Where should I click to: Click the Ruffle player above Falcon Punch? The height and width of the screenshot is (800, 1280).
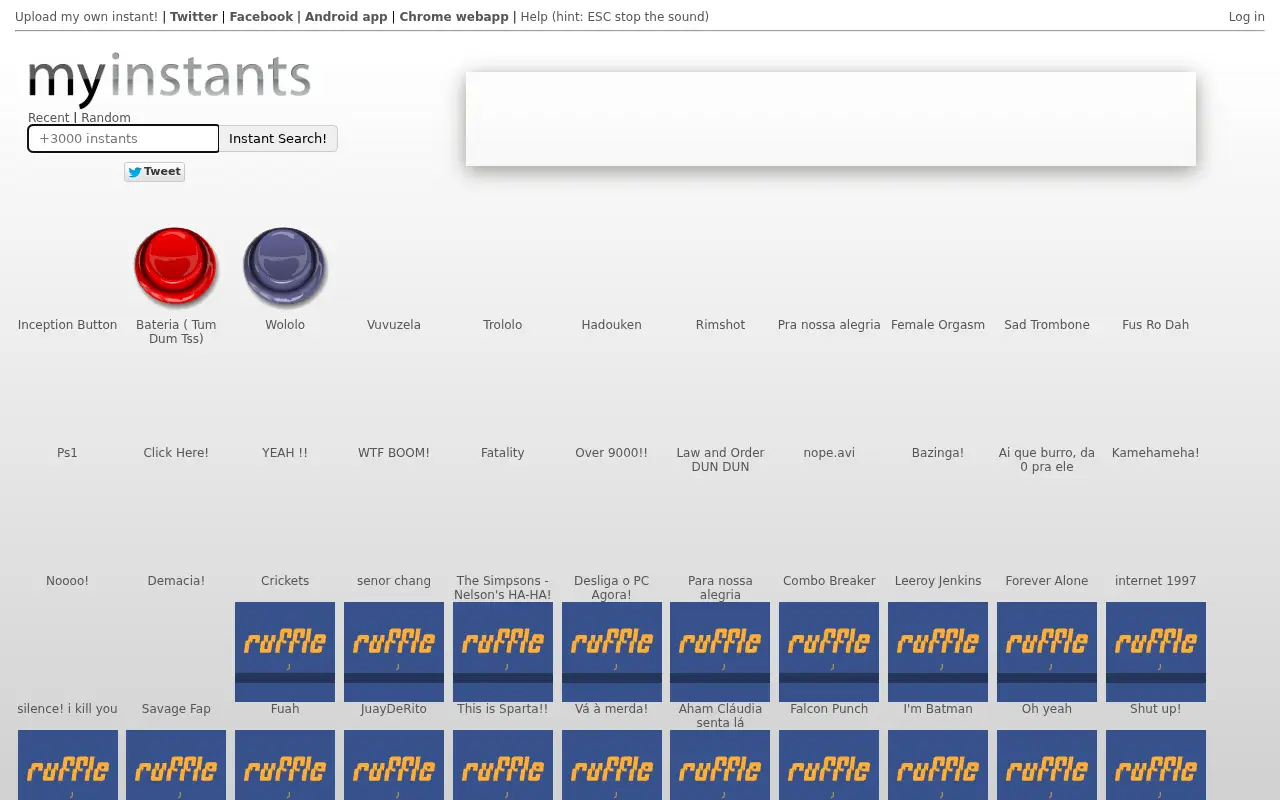pos(829,652)
